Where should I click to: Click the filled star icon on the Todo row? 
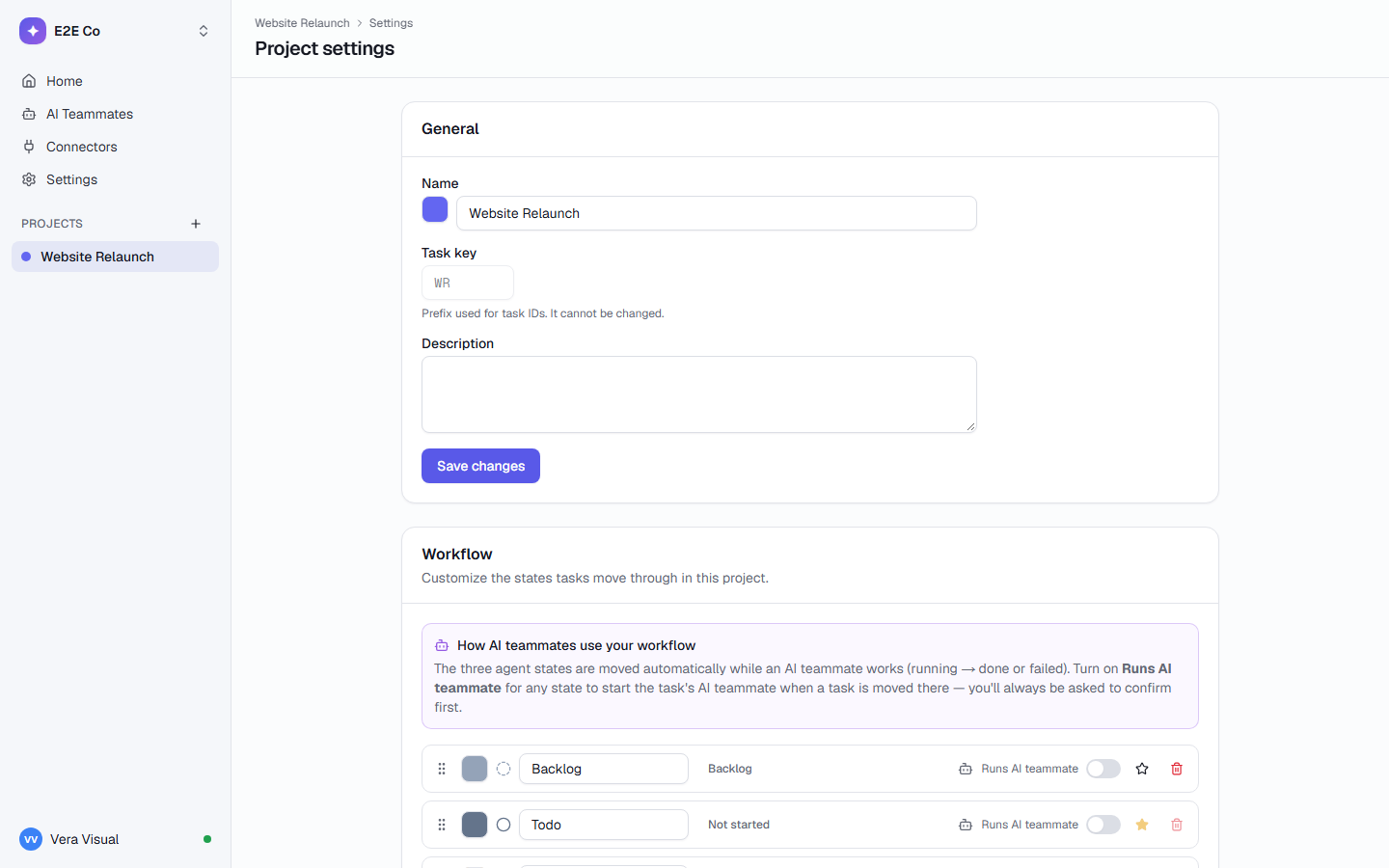1142,825
